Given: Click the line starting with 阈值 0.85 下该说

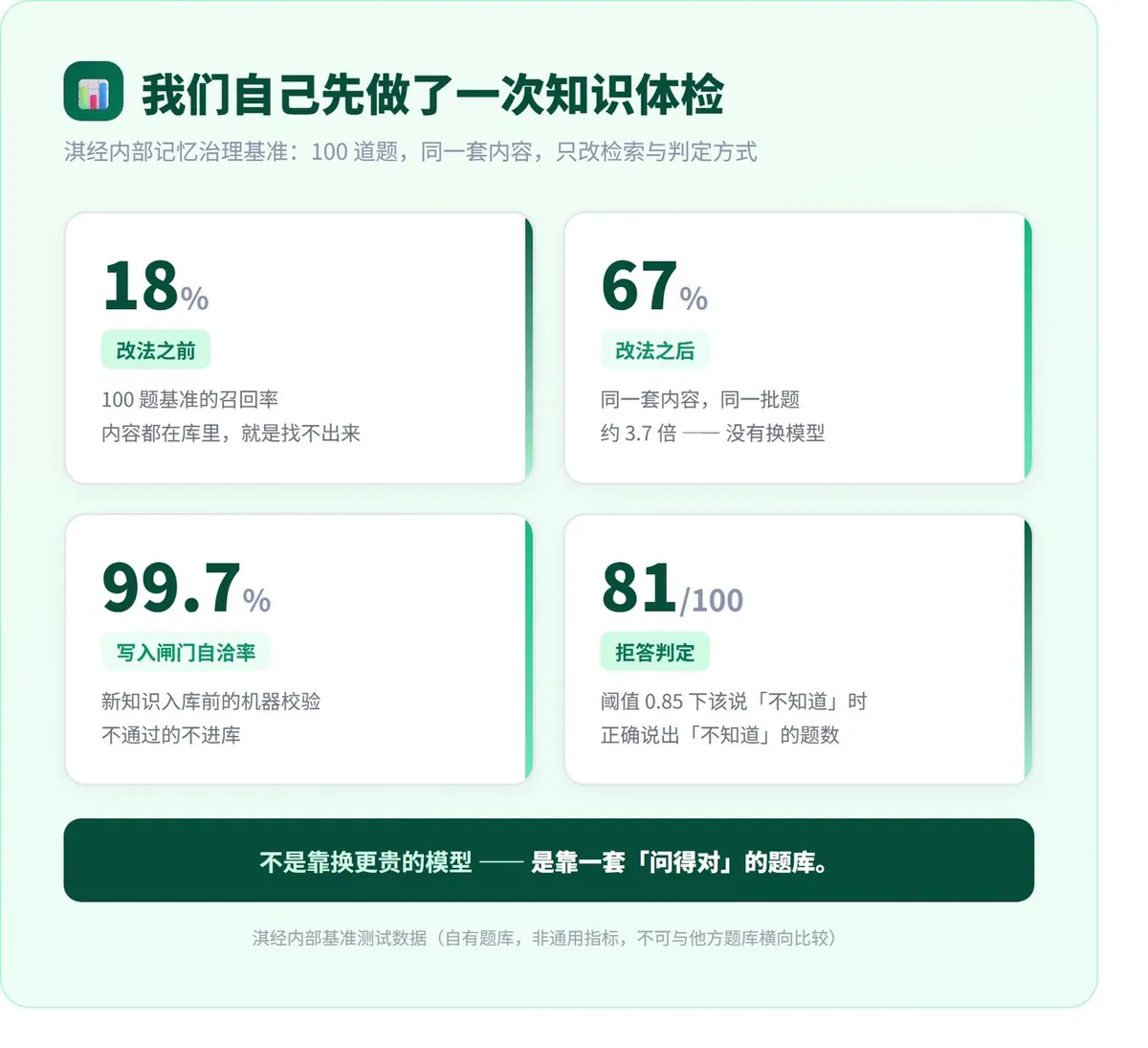Looking at the screenshot, I should pyautogui.click(x=734, y=702).
